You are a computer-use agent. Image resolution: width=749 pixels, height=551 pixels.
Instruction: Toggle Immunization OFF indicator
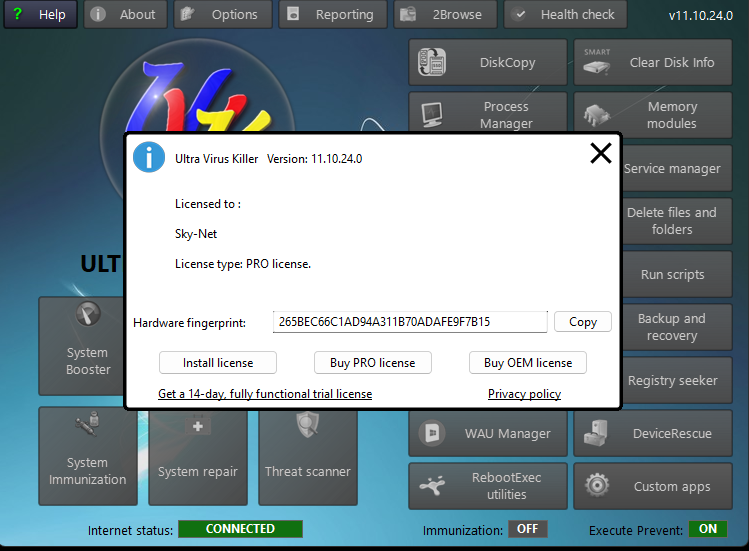[x=527, y=529]
